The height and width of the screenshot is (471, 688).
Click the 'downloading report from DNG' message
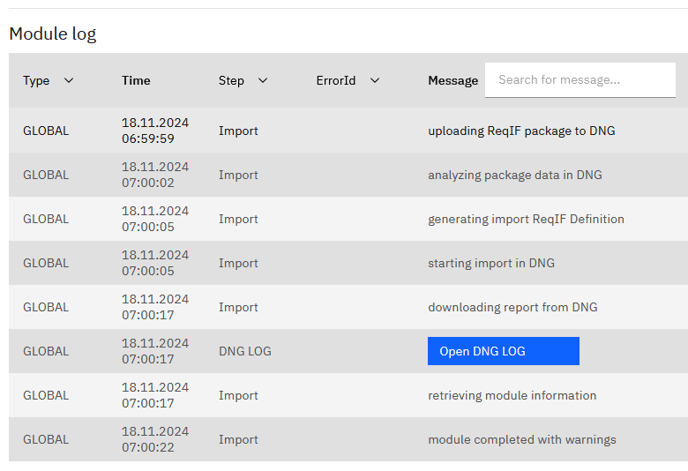click(512, 307)
